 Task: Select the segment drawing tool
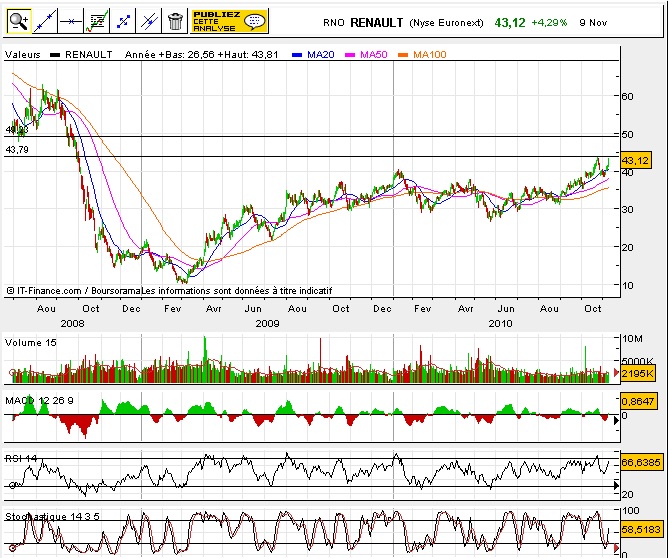coord(123,21)
